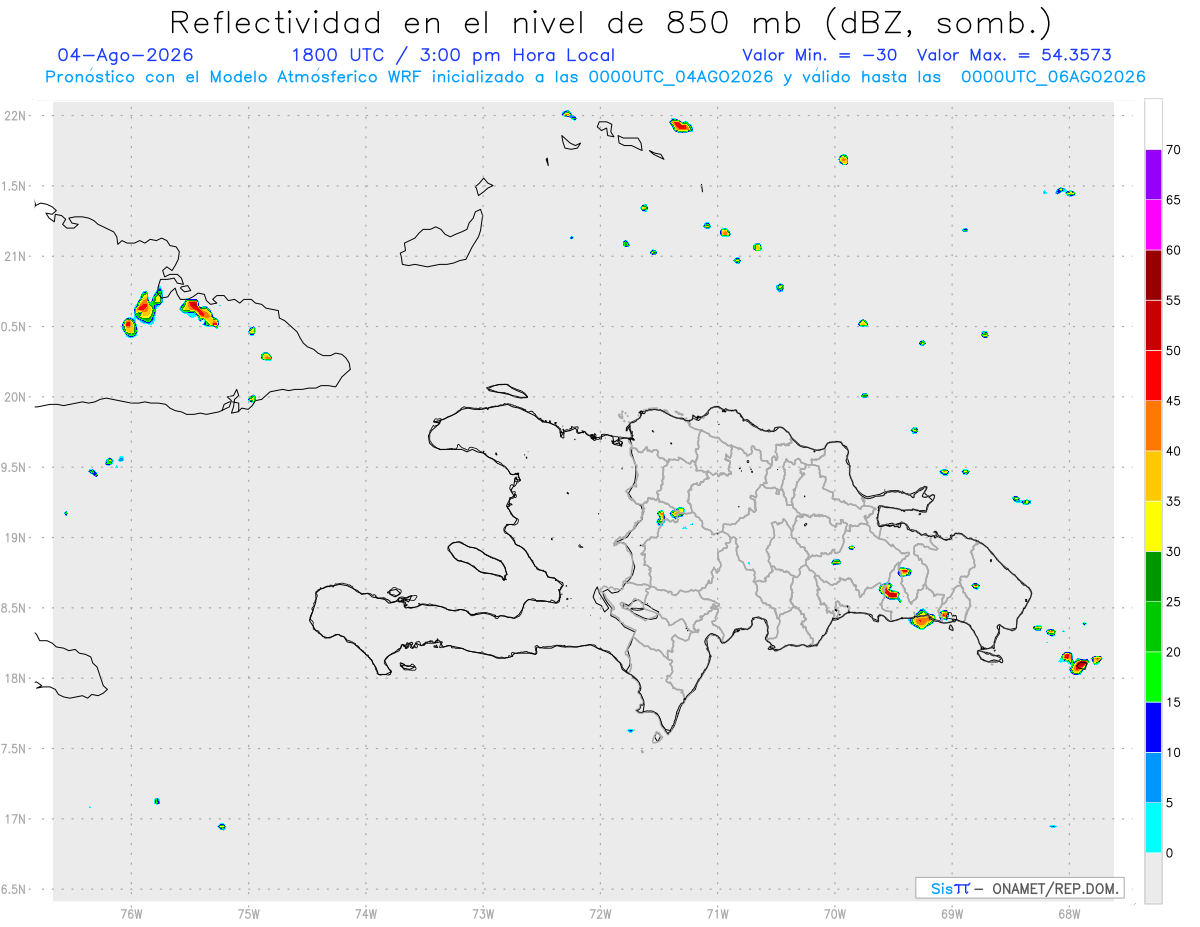Pick the dark maroon 55-60 dBZ swatch
1200x927 pixels.
pyautogui.click(x=1153, y=275)
